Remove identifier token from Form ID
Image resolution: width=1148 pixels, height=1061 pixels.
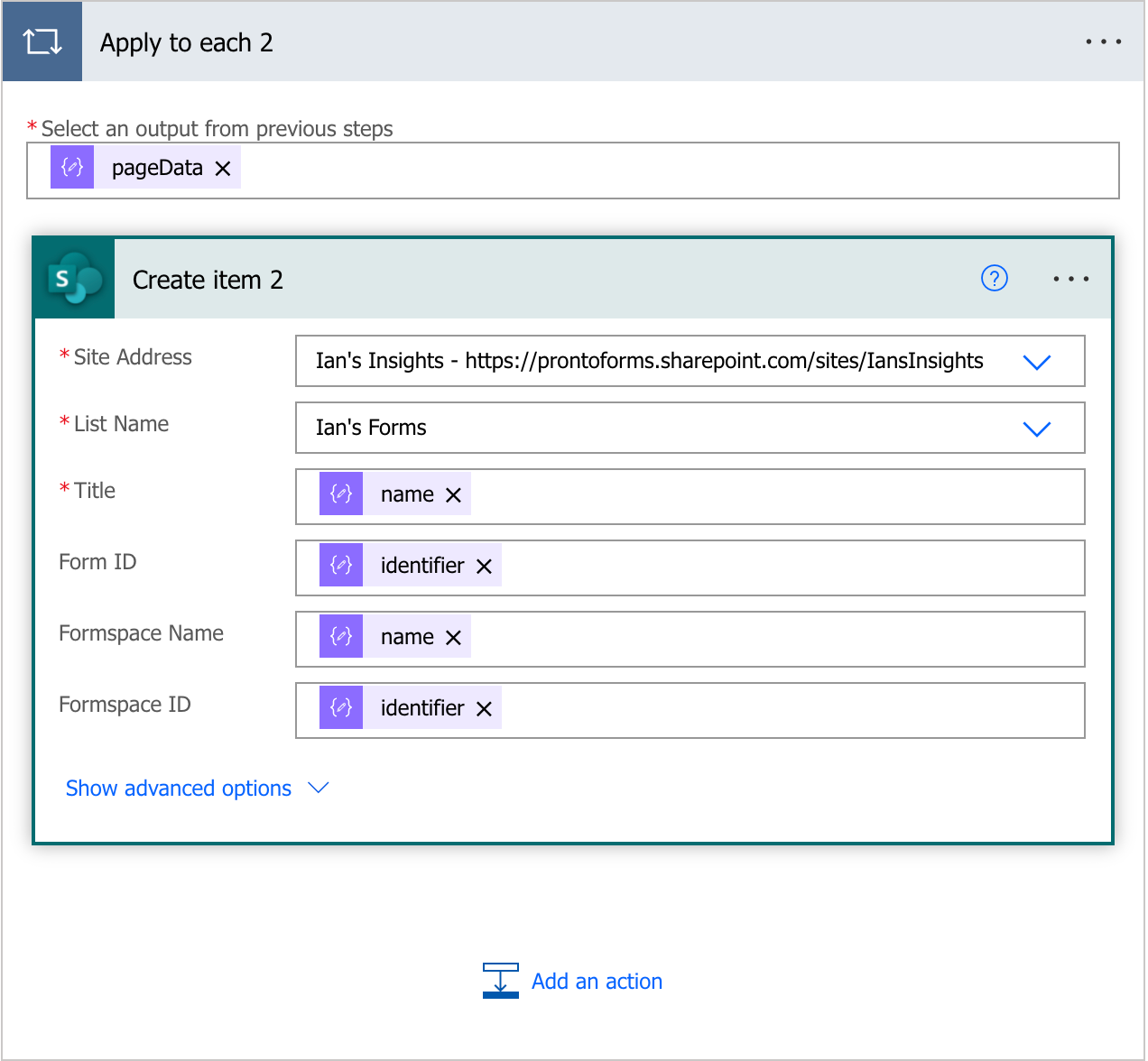[484, 567]
